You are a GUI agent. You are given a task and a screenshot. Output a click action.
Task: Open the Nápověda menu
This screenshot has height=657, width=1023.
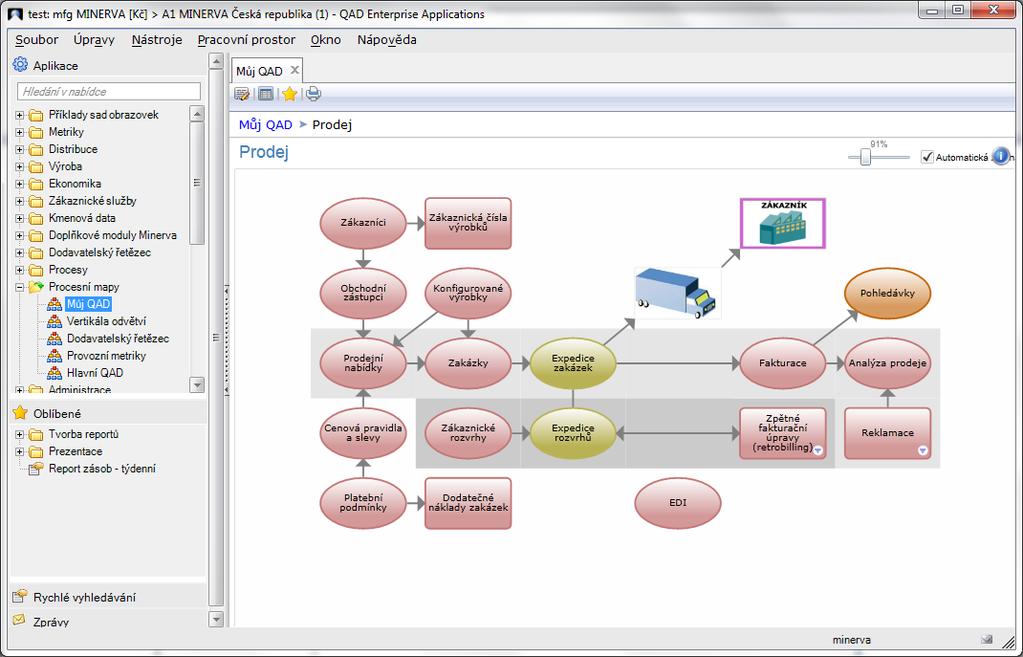[387, 40]
